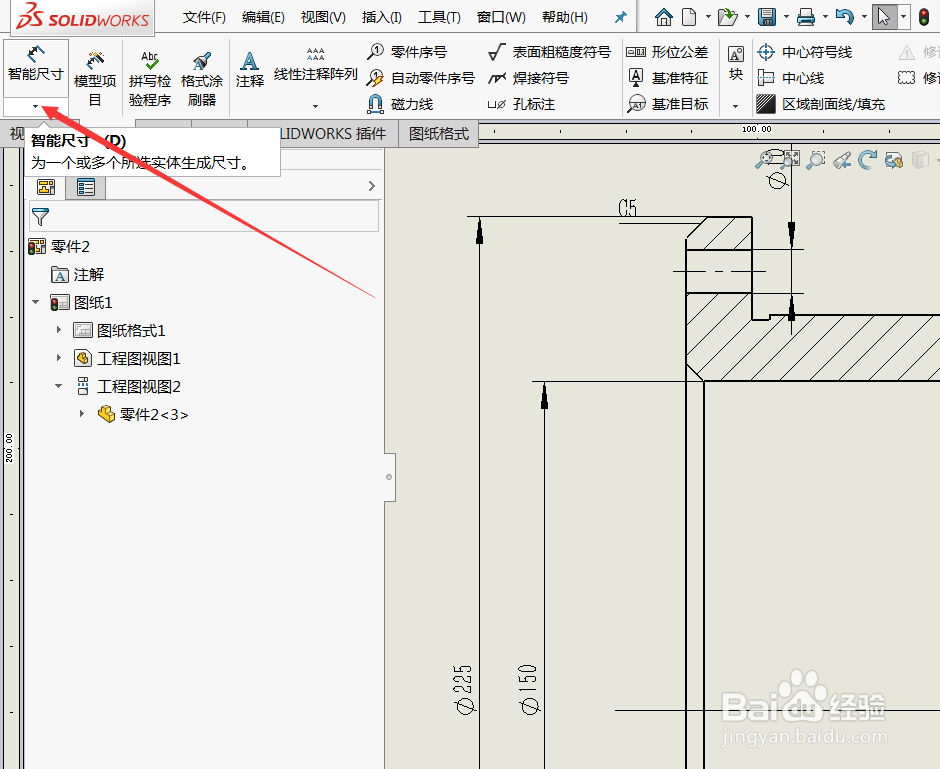
Task: Expand the New document dropdown arrow
Action: pos(708,17)
